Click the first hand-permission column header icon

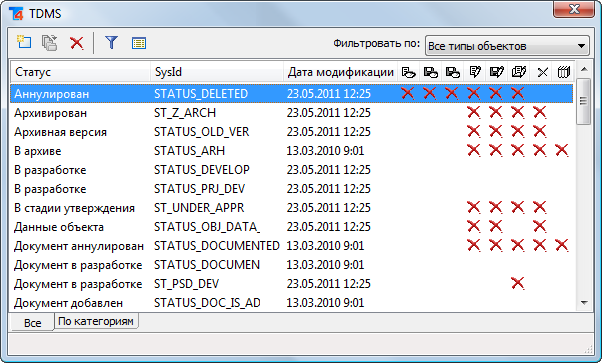click(409, 72)
